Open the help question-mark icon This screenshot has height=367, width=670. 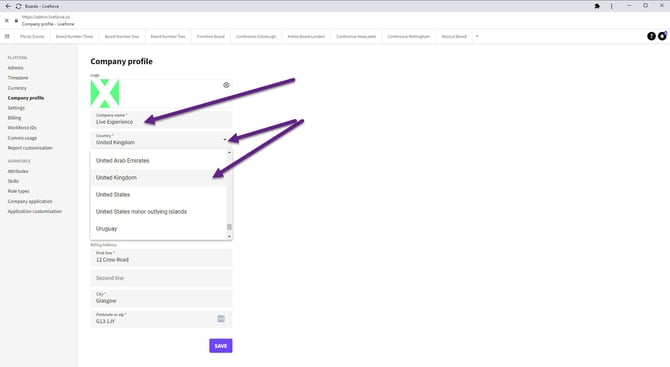pyautogui.click(x=651, y=36)
